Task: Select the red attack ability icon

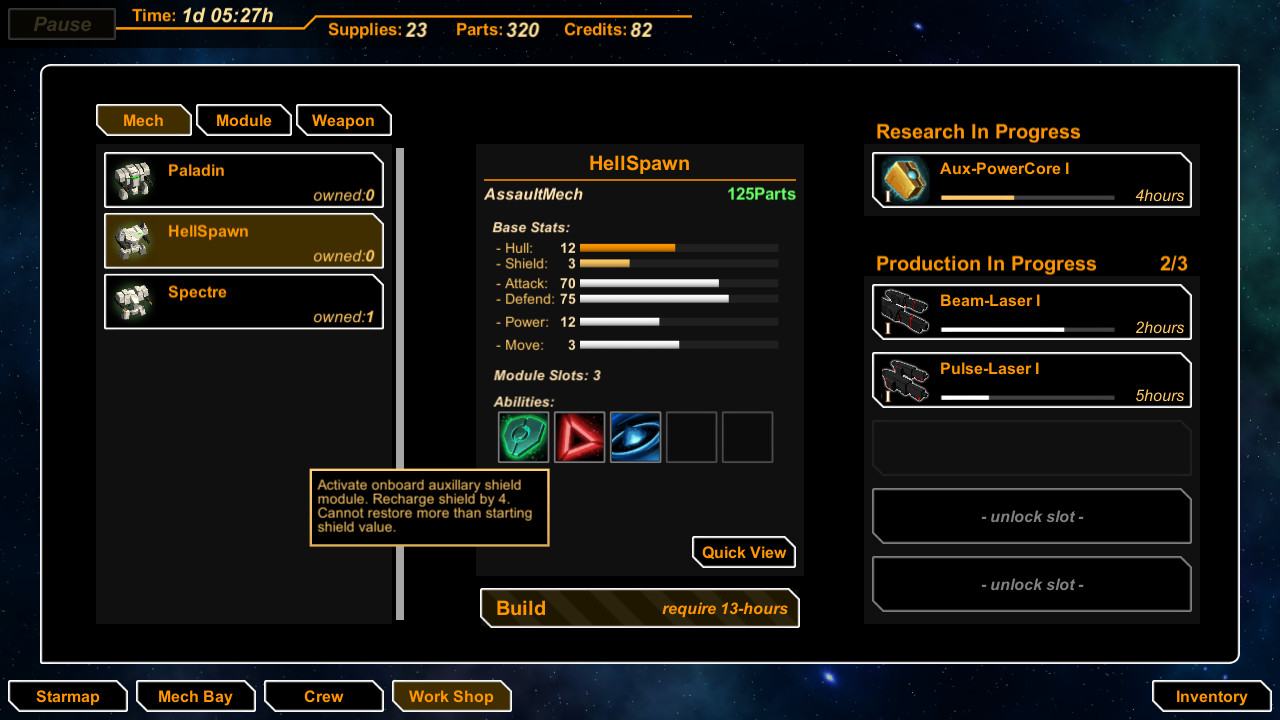Action: (579, 437)
